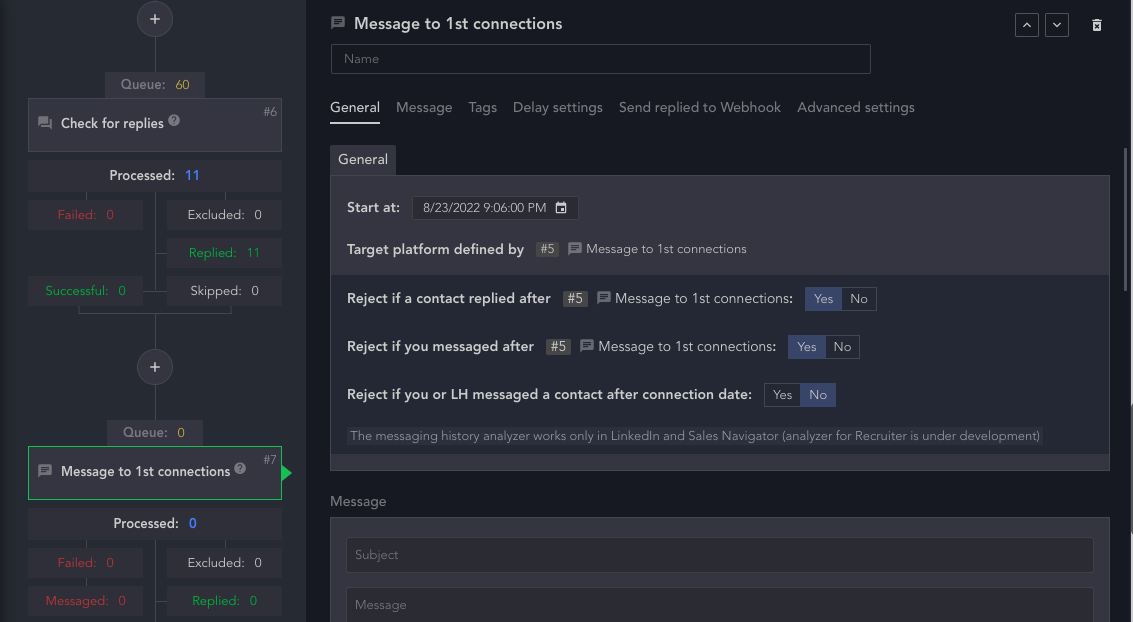
Task: Click plus circle below Check for replies
Action: [x=154, y=367]
